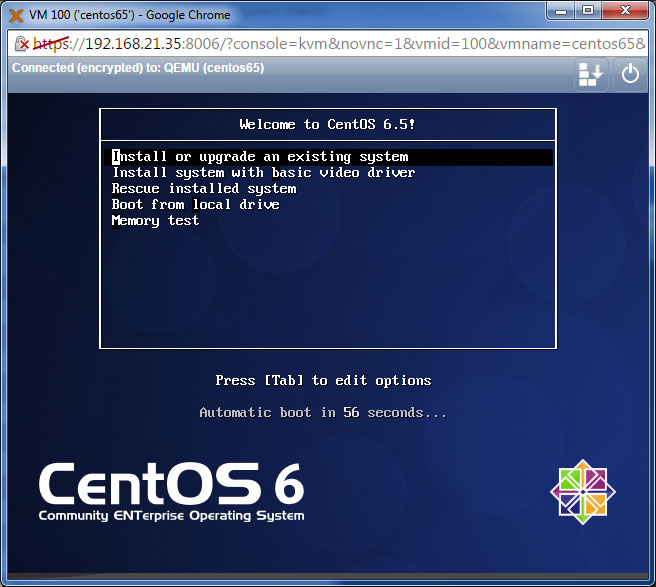The height and width of the screenshot is (587, 656).
Task: Click the 'Connected (encrypted) to: QEMU (centos65)' status
Action: 138,68
